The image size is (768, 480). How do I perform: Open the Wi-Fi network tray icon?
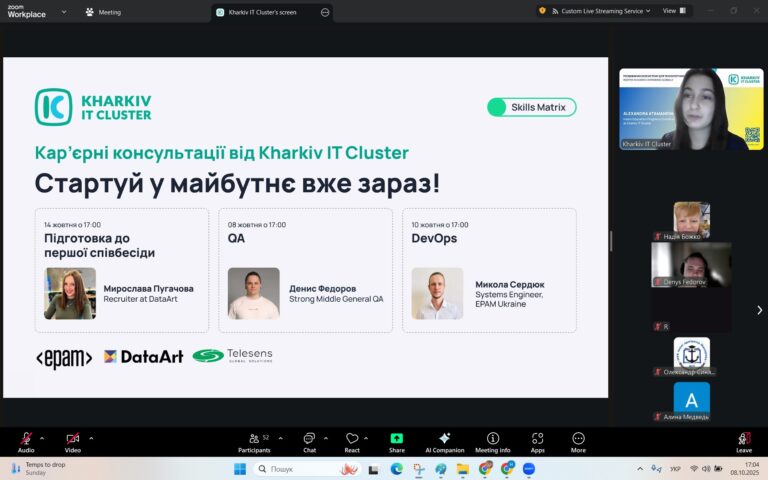(x=694, y=469)
